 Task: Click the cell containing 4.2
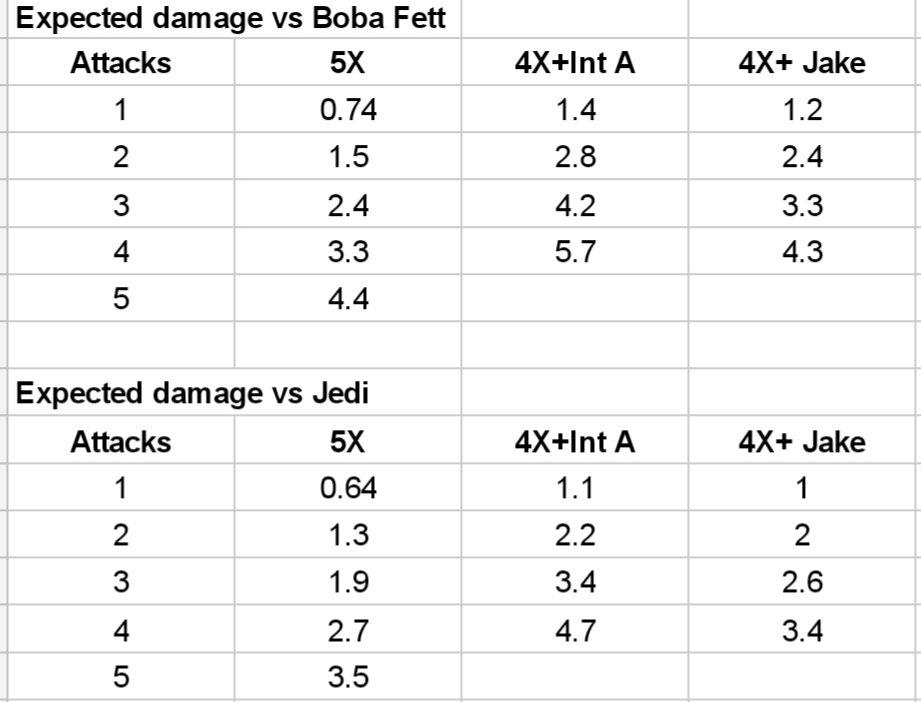point(575,205)
